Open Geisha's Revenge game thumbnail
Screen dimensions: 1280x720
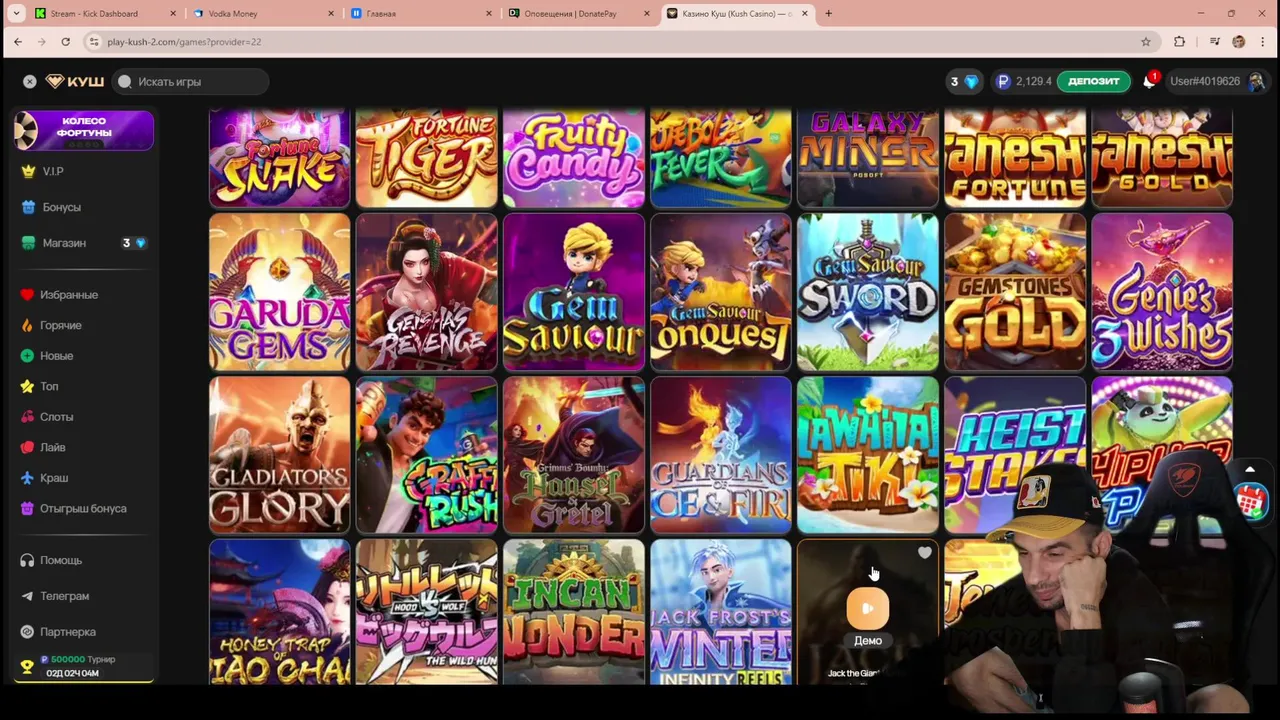pyautogui.click(x=427, y=292)
